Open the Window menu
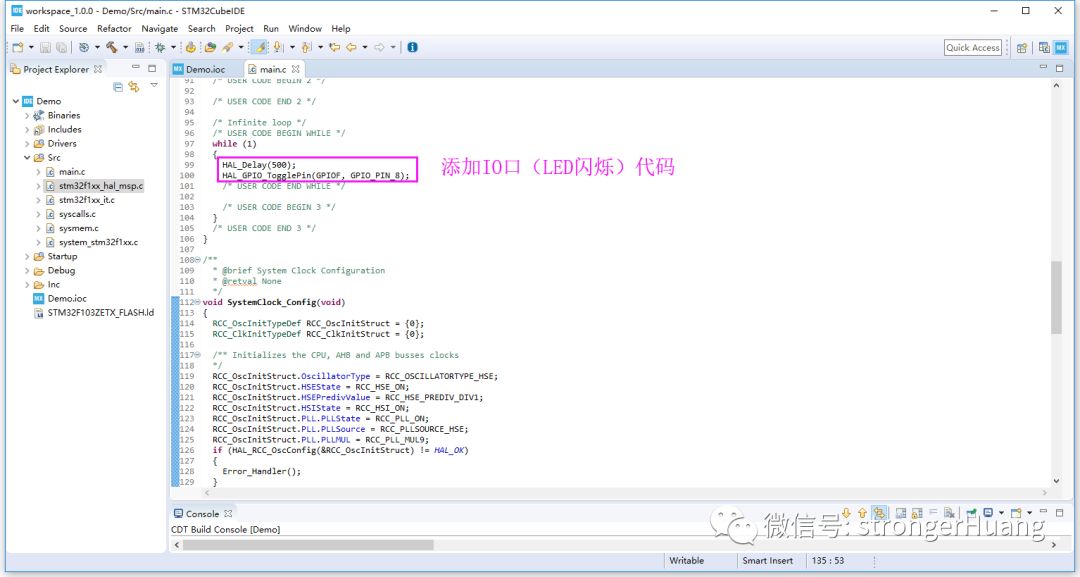 coord(304,28)
